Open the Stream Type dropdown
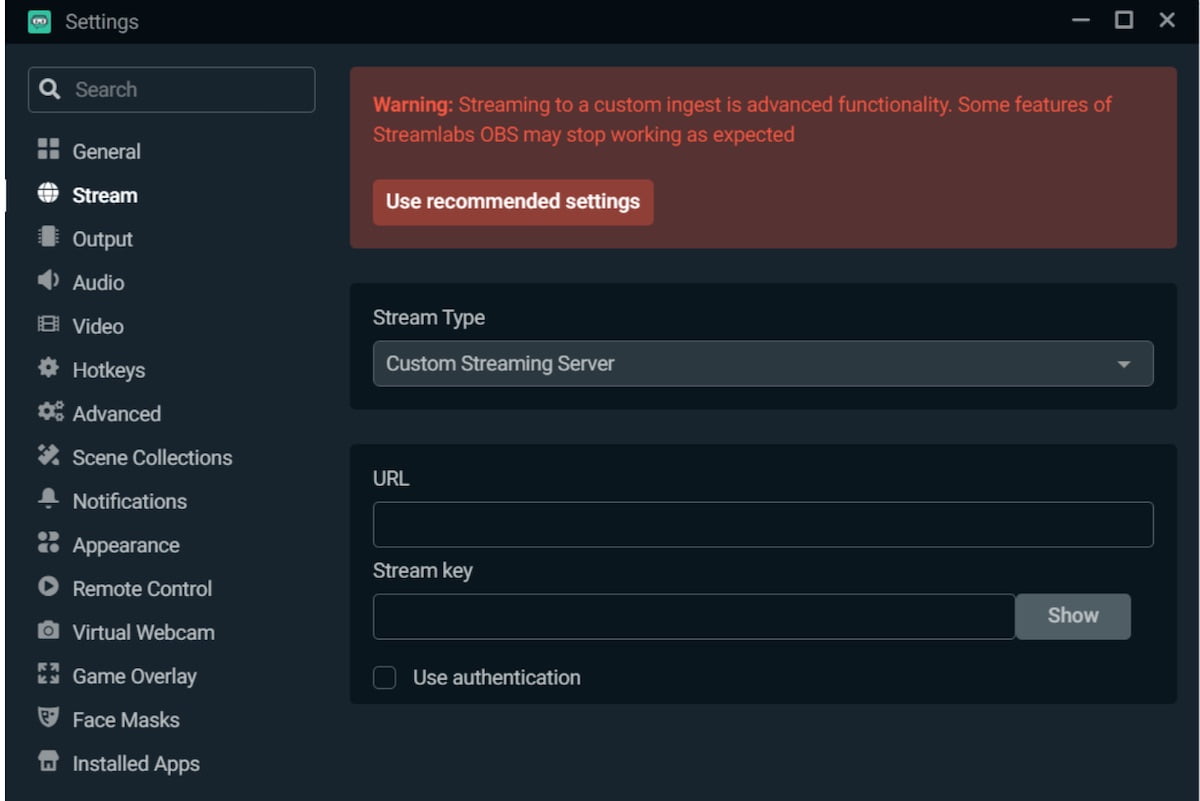1200x801 pixels. coord(763,364)
